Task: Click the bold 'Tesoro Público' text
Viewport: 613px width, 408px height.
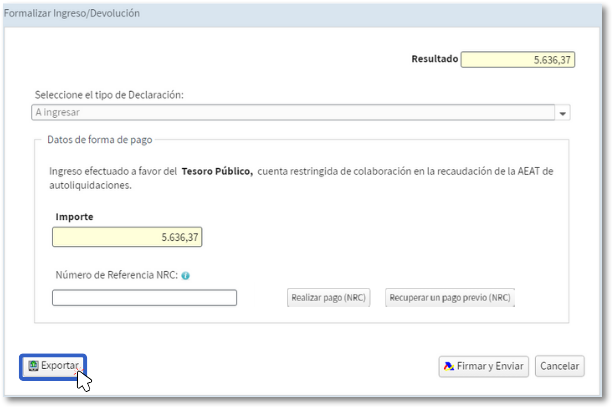Action: pos(217,171)
